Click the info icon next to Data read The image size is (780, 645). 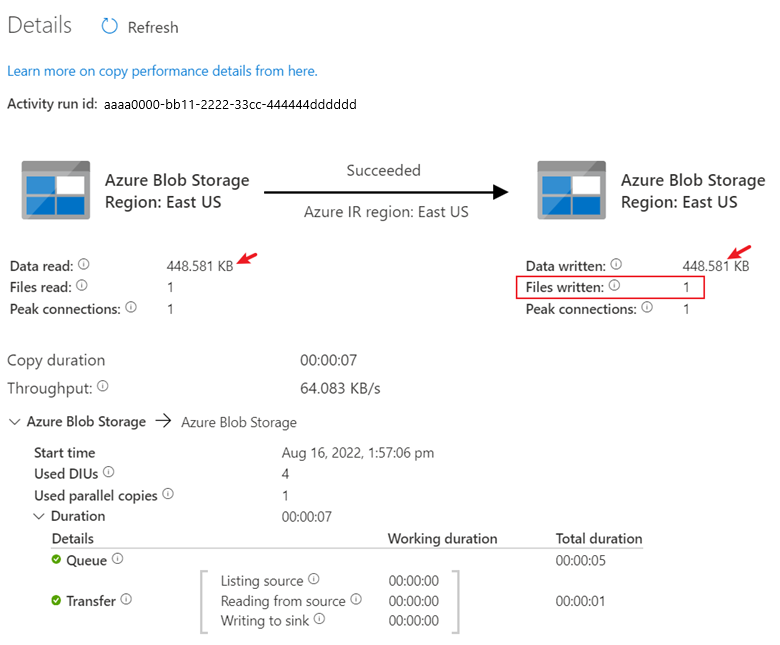tap(84, 264)
